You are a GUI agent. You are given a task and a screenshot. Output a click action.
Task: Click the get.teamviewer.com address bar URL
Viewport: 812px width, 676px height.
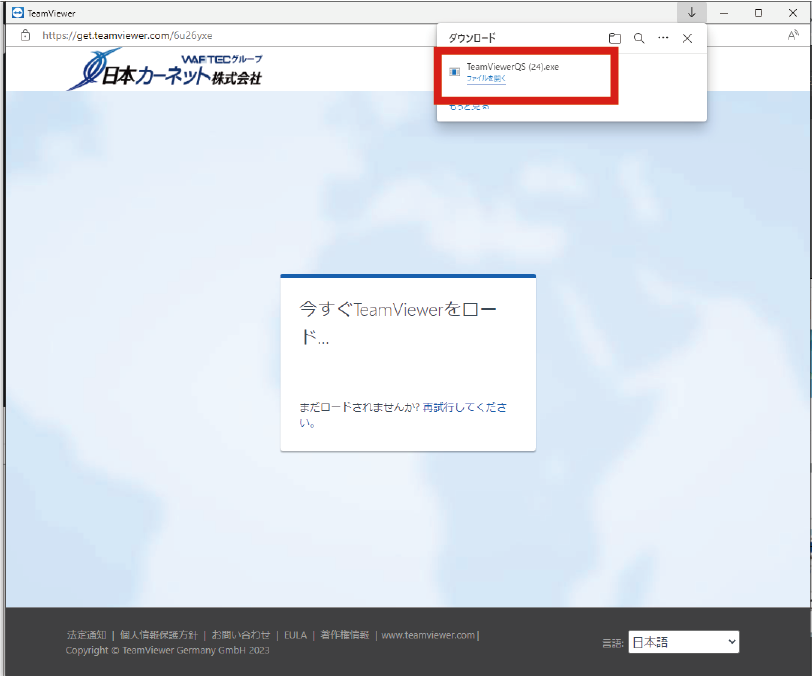tap(127, 36)
